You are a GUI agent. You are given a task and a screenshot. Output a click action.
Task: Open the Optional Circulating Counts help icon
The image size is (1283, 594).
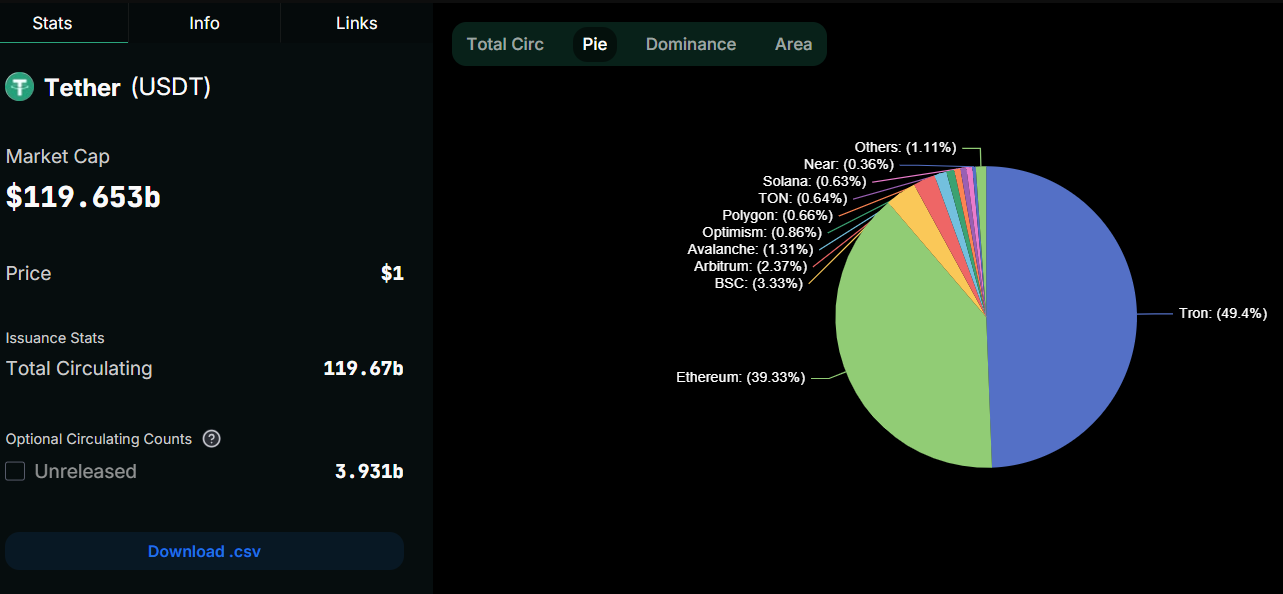point(211,439)
